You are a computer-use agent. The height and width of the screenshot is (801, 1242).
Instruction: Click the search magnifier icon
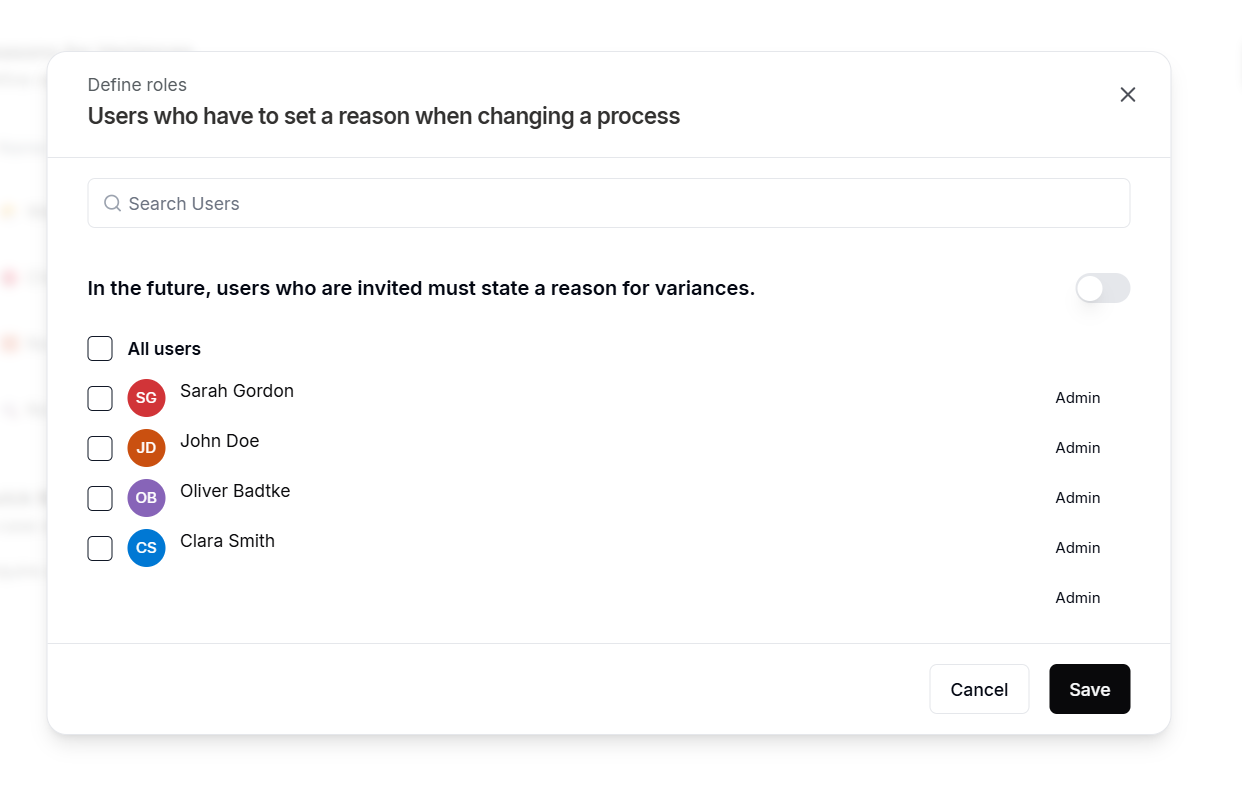[x=113, y=204]
